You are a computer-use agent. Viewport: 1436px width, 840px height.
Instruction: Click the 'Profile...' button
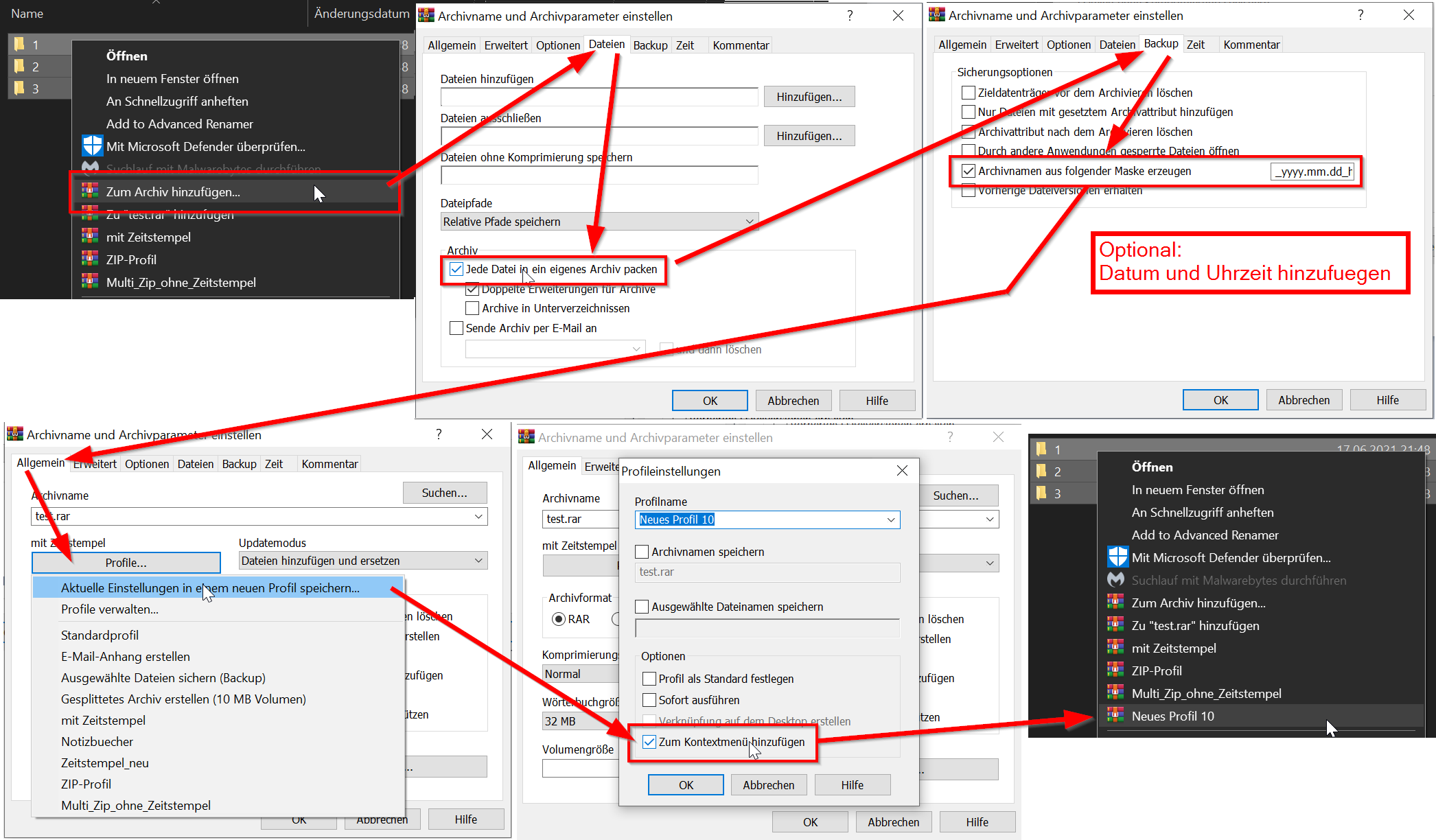pyautogui.click(x=126, y=563)
